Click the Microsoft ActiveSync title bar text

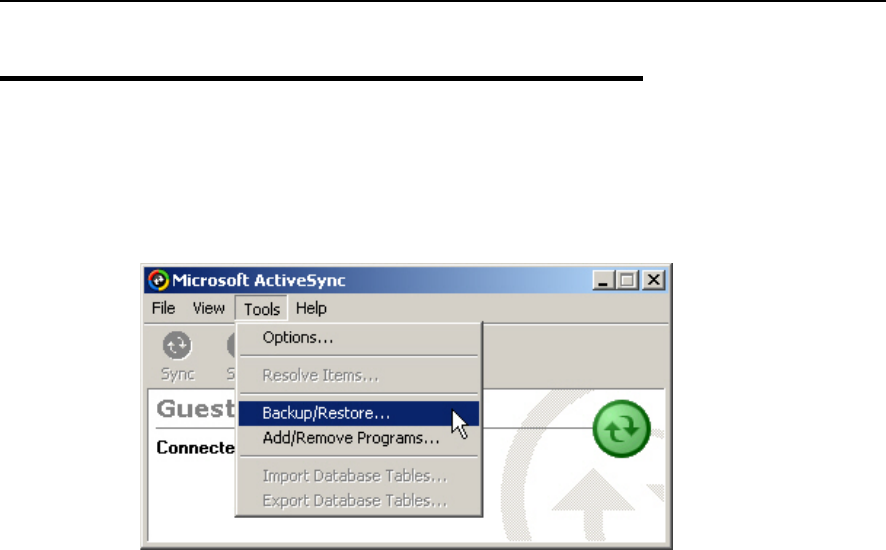click(258, 280)
